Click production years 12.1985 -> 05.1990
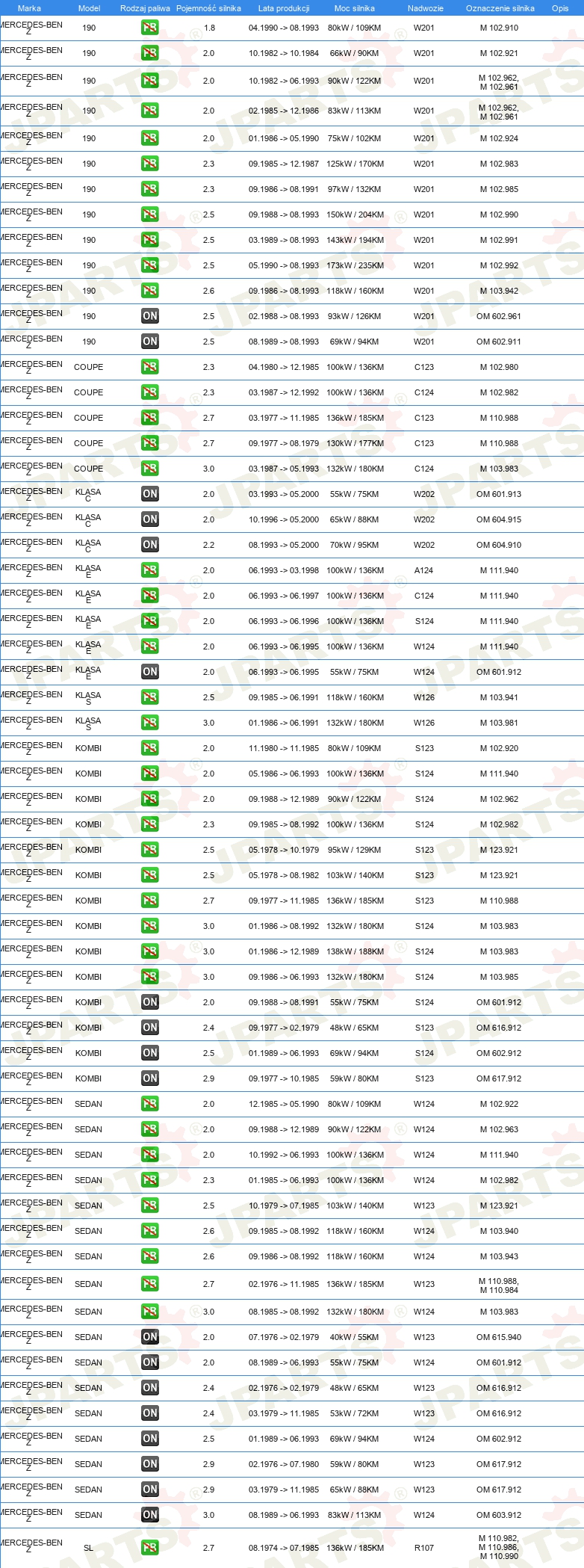This screenshot has width=584, height=1568. pyautogui.click(x=284, y=1104)
